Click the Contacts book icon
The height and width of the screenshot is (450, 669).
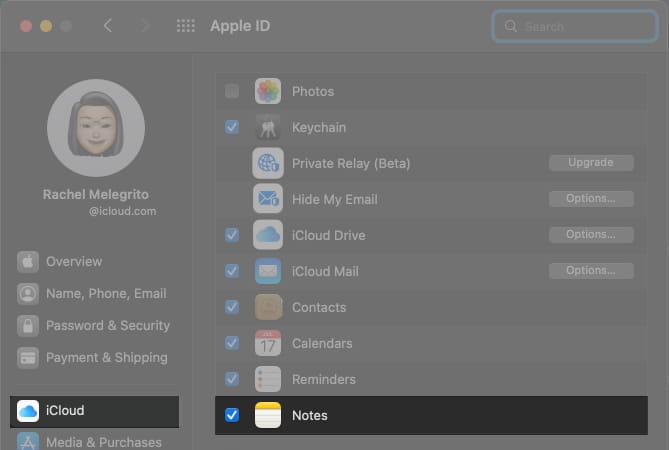[268, 307]
